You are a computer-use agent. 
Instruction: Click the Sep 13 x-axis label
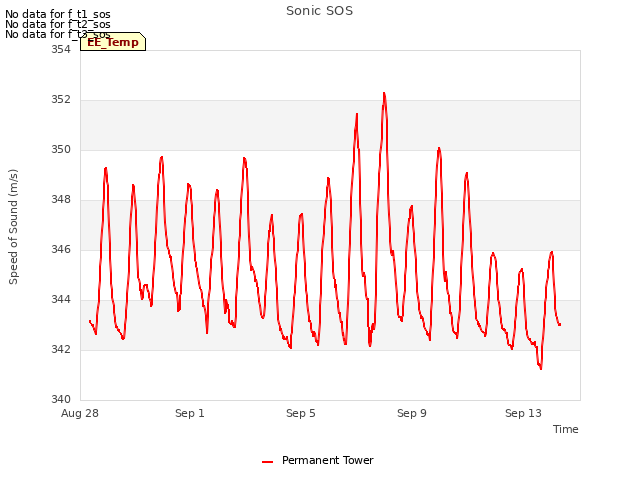[523, 413]
